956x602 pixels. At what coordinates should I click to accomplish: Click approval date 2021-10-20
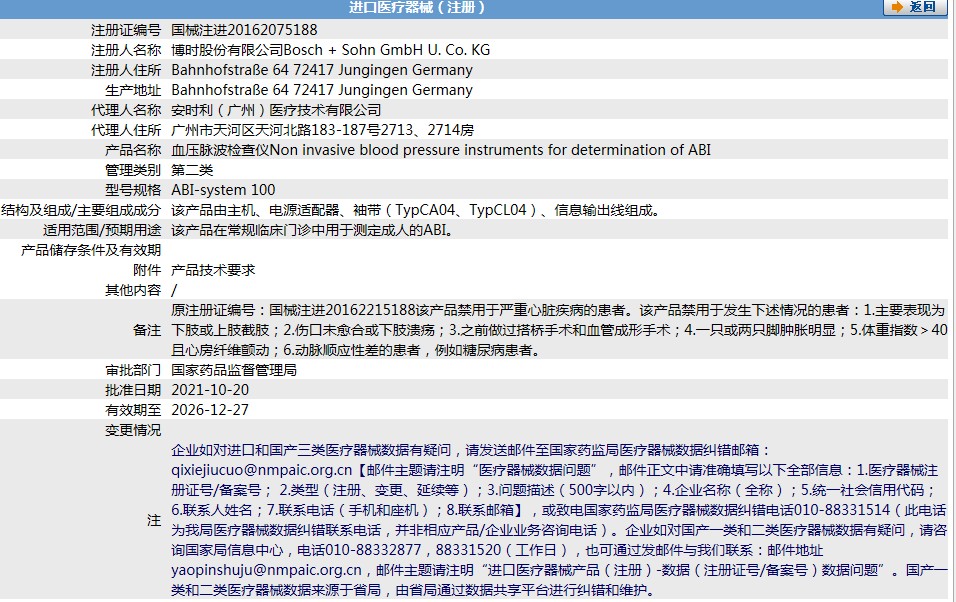tap(210, 390)
